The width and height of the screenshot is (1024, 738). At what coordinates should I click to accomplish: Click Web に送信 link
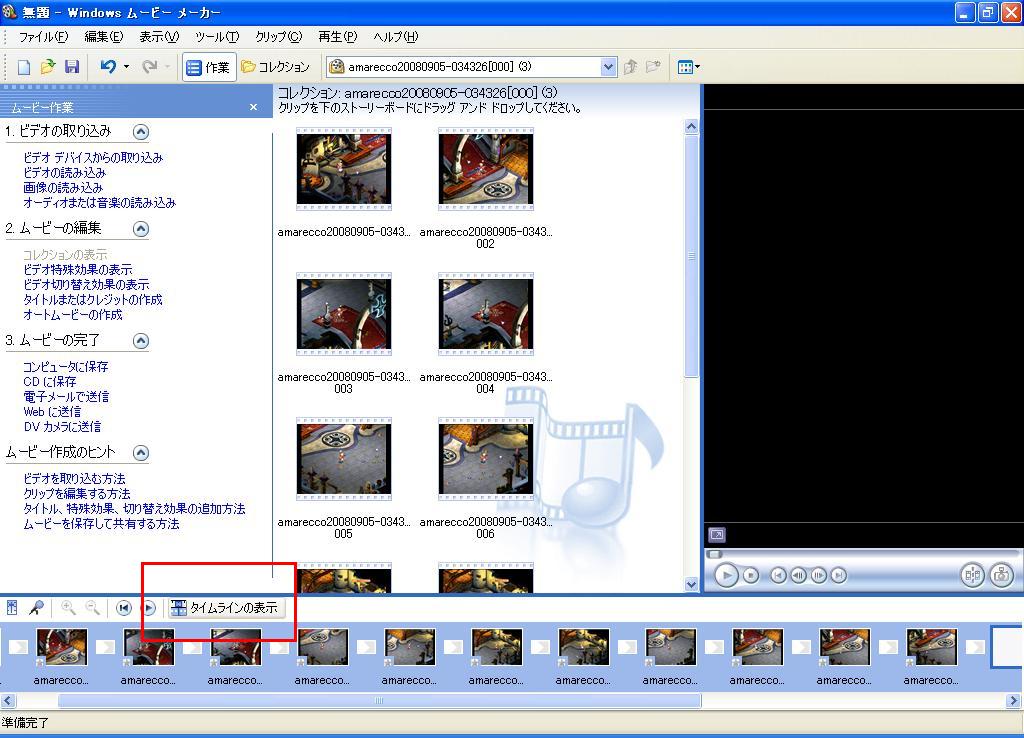tap(52, 411)
